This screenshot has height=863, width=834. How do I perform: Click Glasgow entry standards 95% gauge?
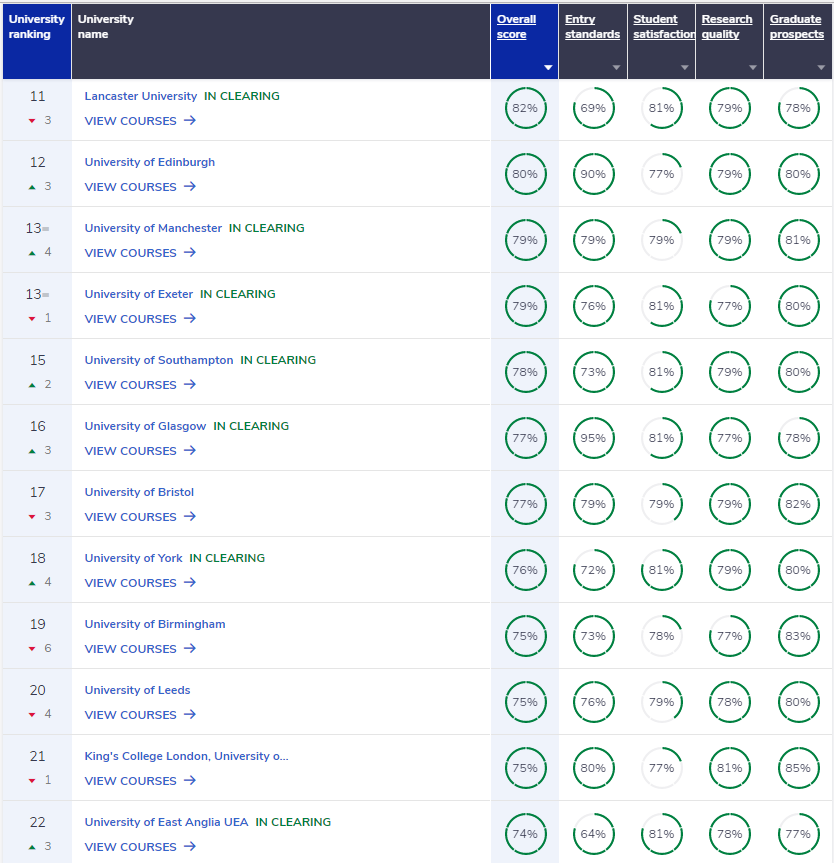click(593, 438)
